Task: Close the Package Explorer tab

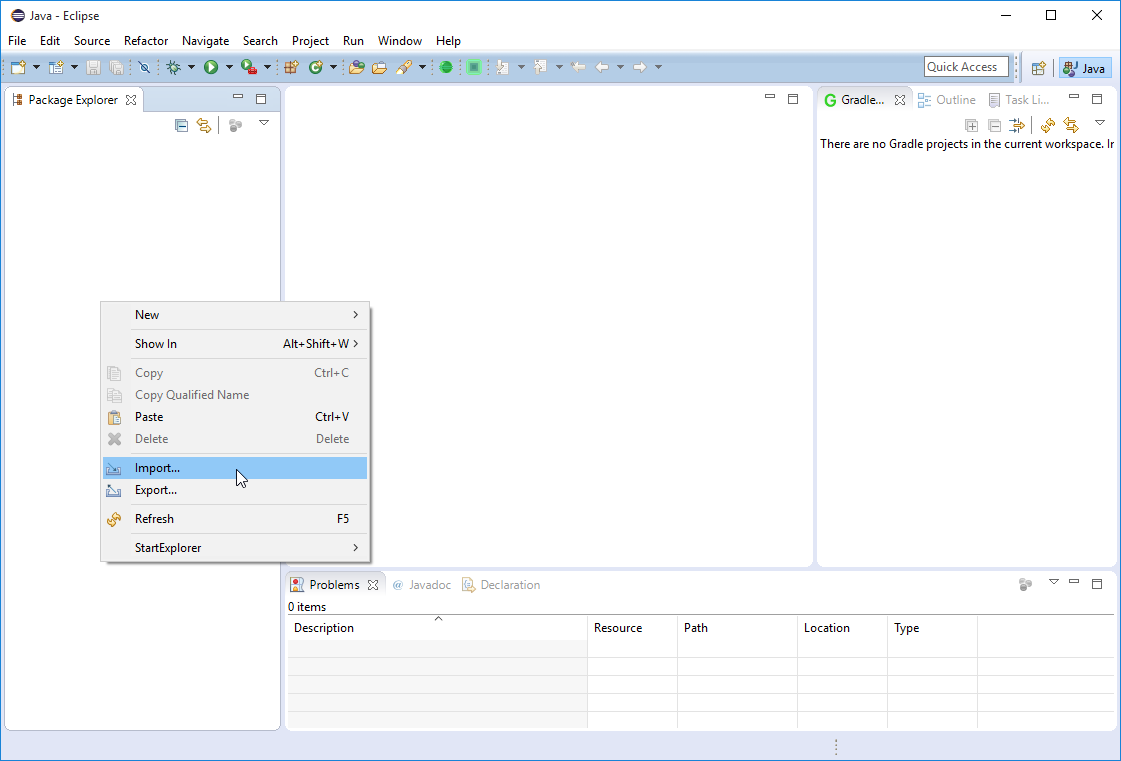Action: click(x=131, y=100)
